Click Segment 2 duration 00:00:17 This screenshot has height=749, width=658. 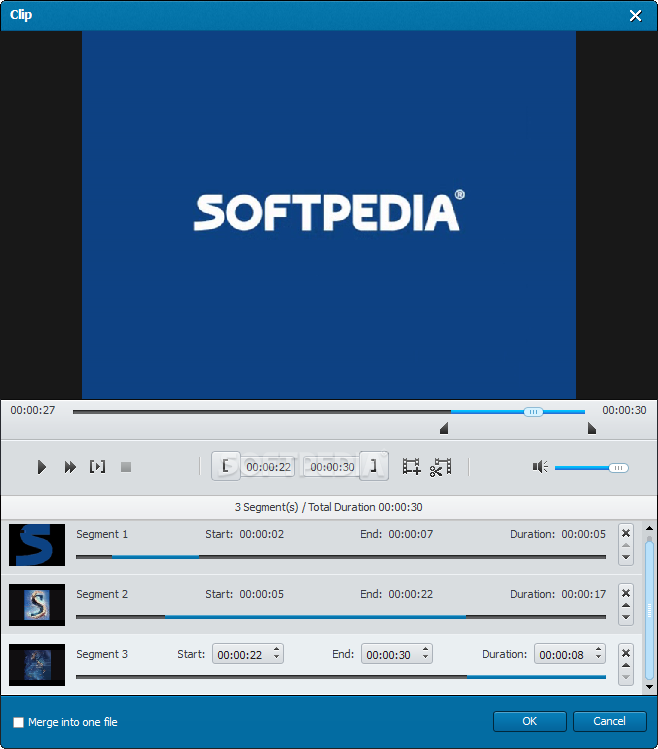(583, 594)
